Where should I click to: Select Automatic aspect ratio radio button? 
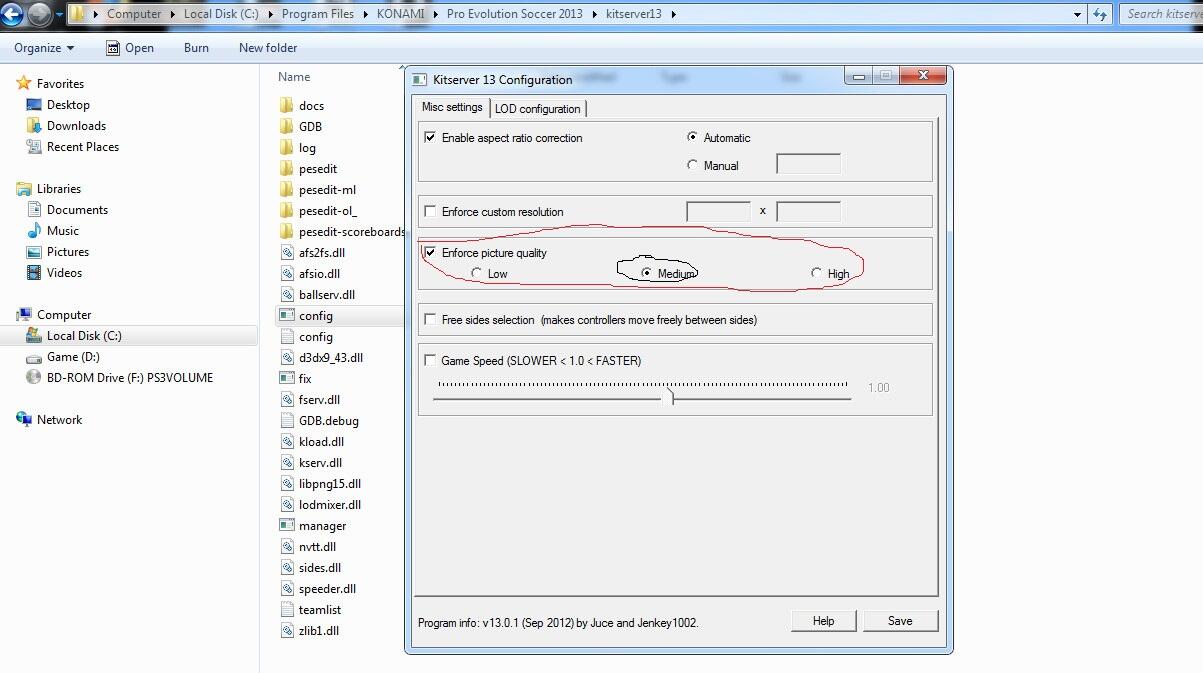click(692, 137)
